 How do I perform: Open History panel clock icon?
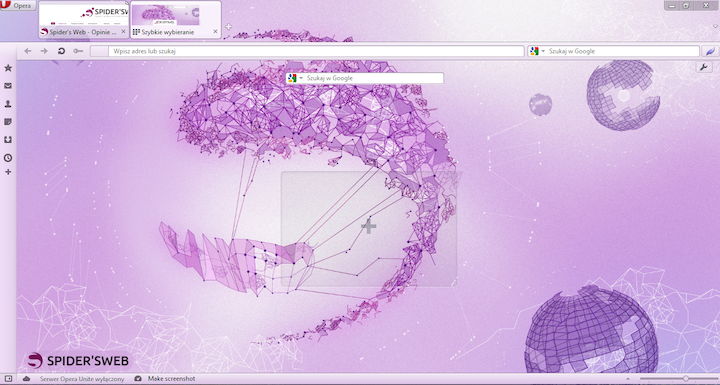click(x=8, y=158)
